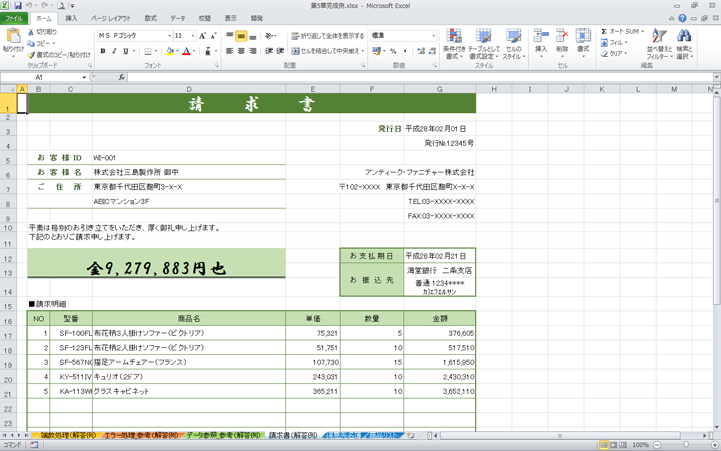Select the column D header

click(x=189, y=89)
